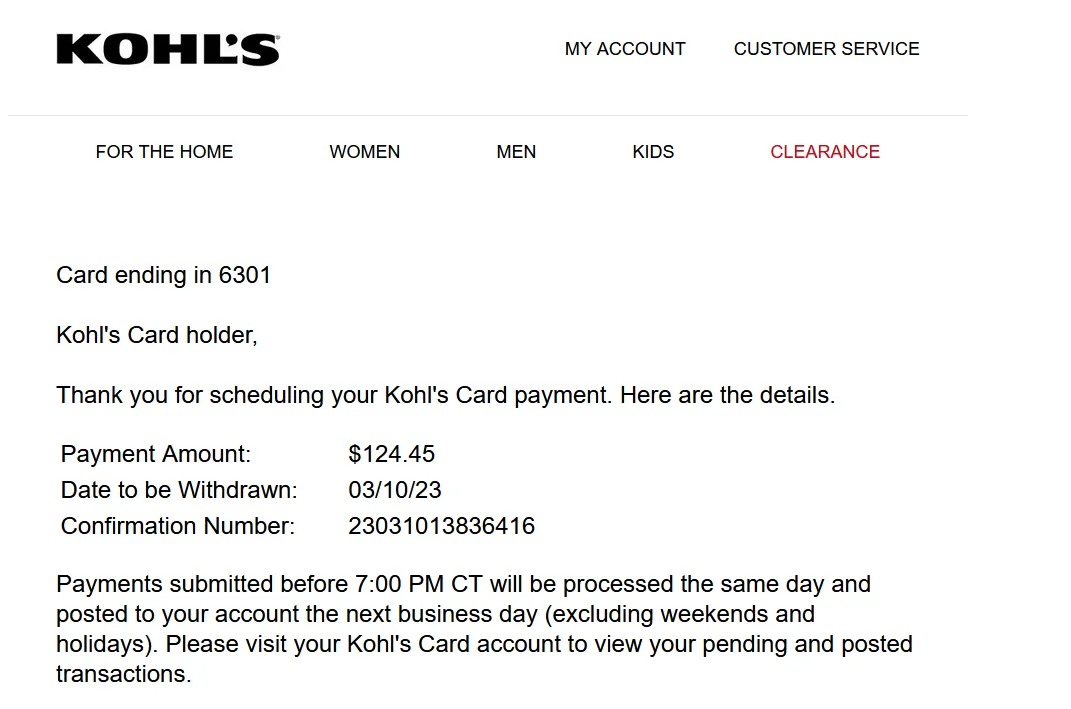Click the "Card ending in 6301" line
1071x709 pixels.
(163, 275)
